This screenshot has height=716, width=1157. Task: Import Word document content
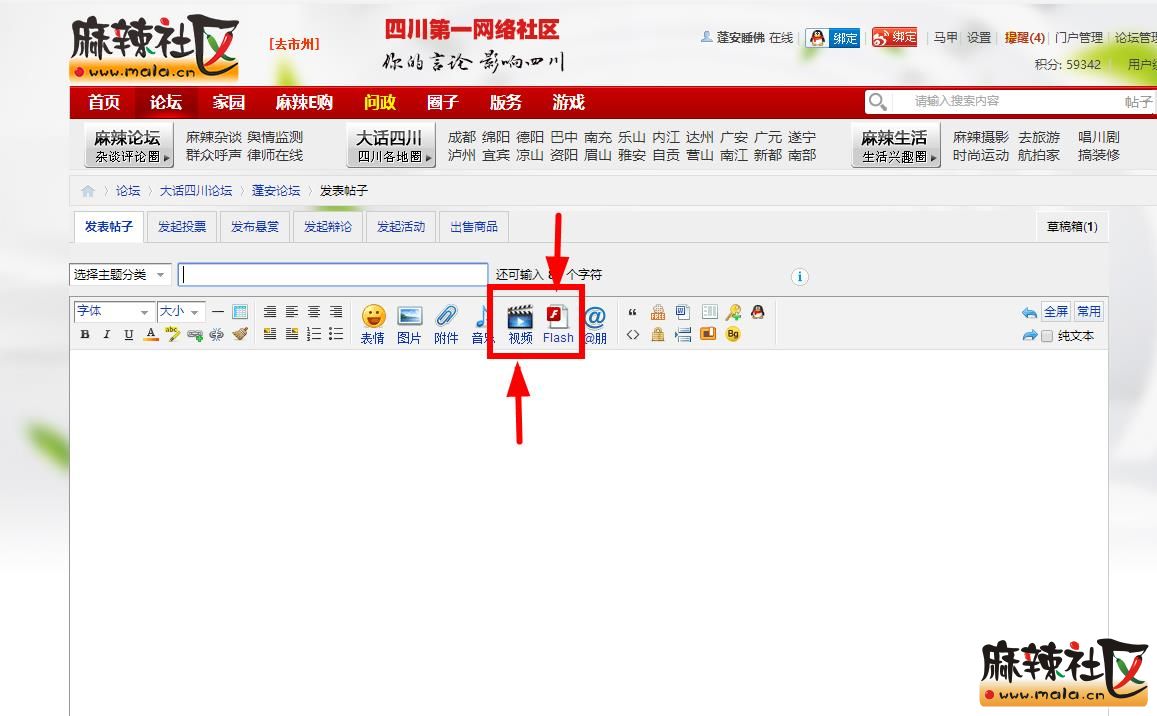click(x=683, y=312)
